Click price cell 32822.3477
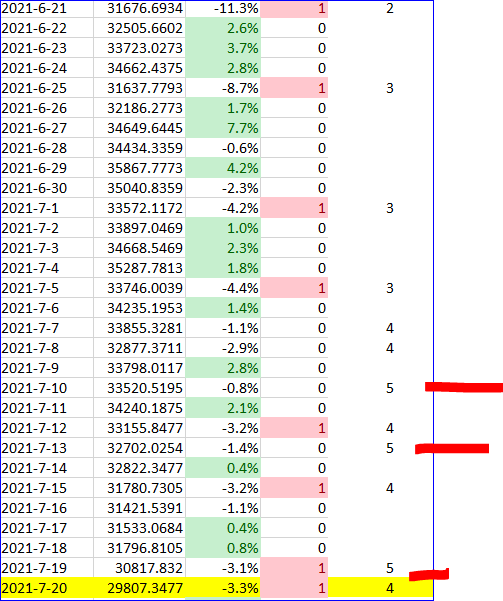 click(x=139, y=468)
